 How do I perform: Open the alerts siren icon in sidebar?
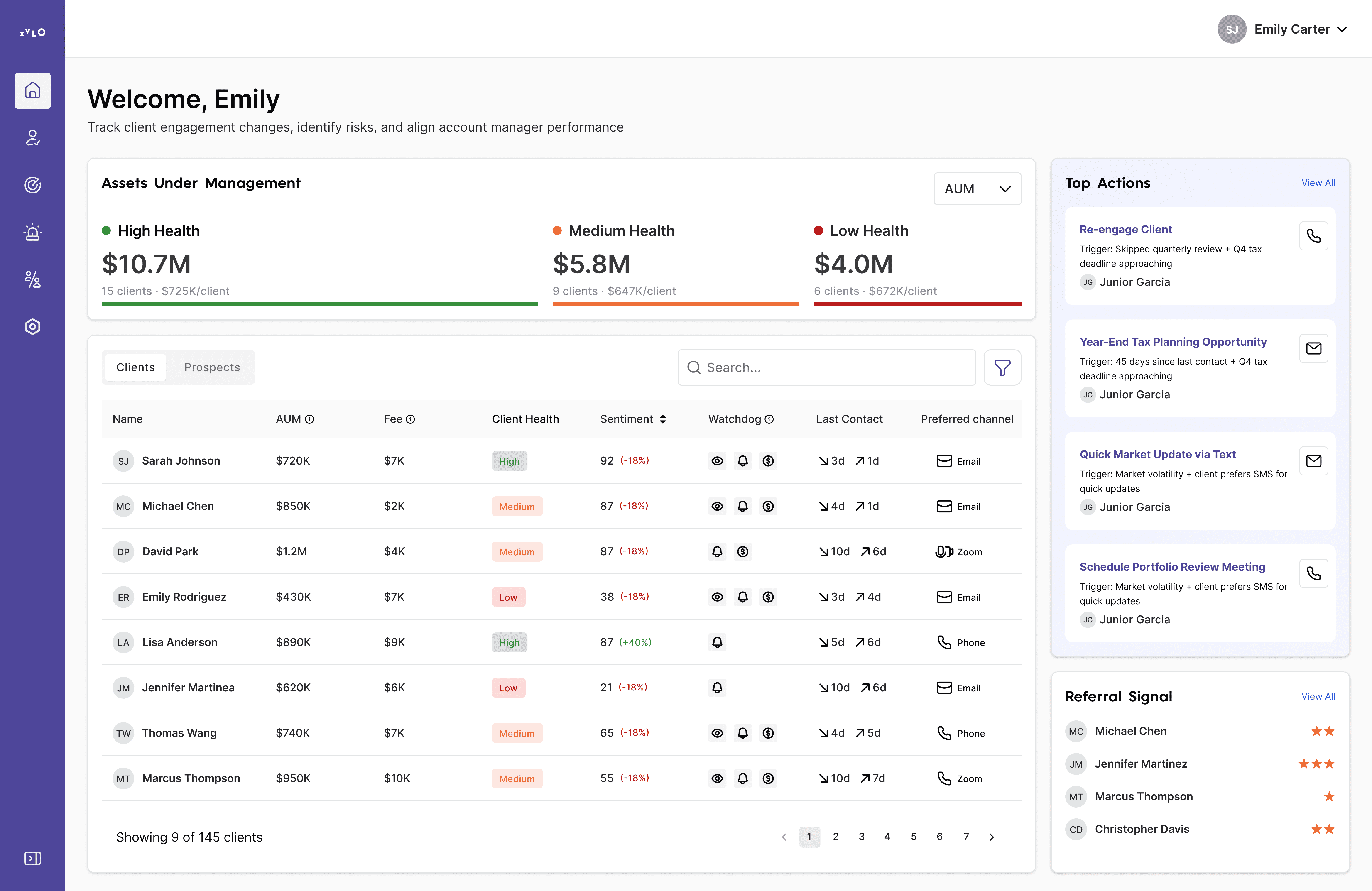tap(32, 232)
